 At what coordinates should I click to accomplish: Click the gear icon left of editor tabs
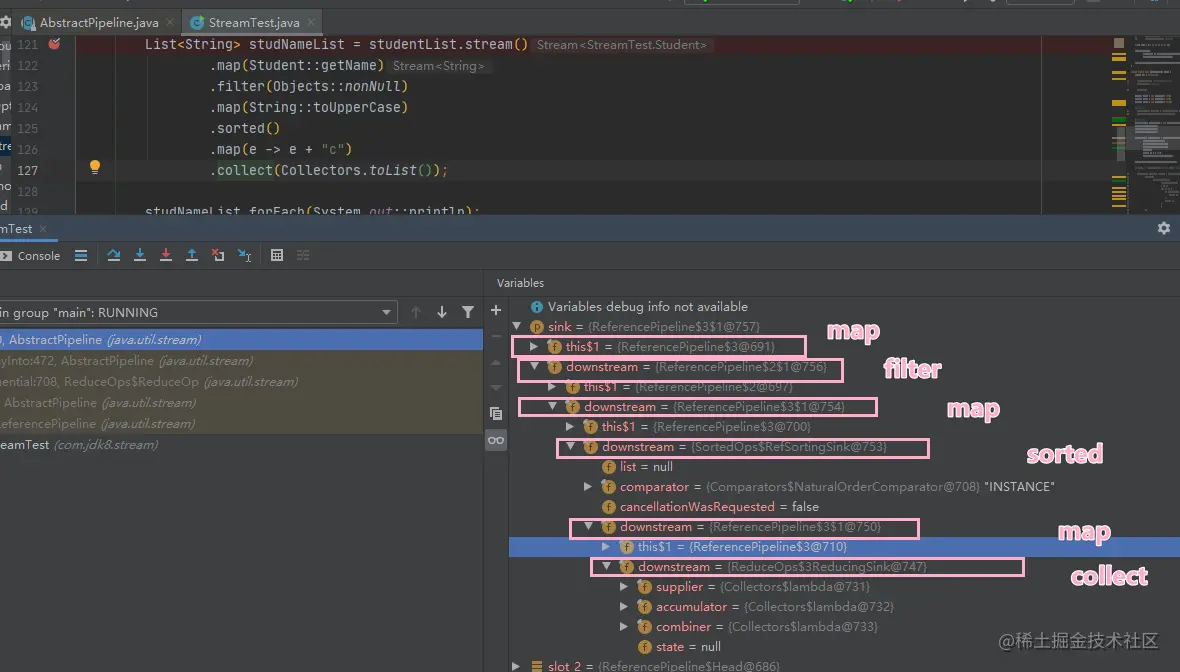click(x=5, y=22)
